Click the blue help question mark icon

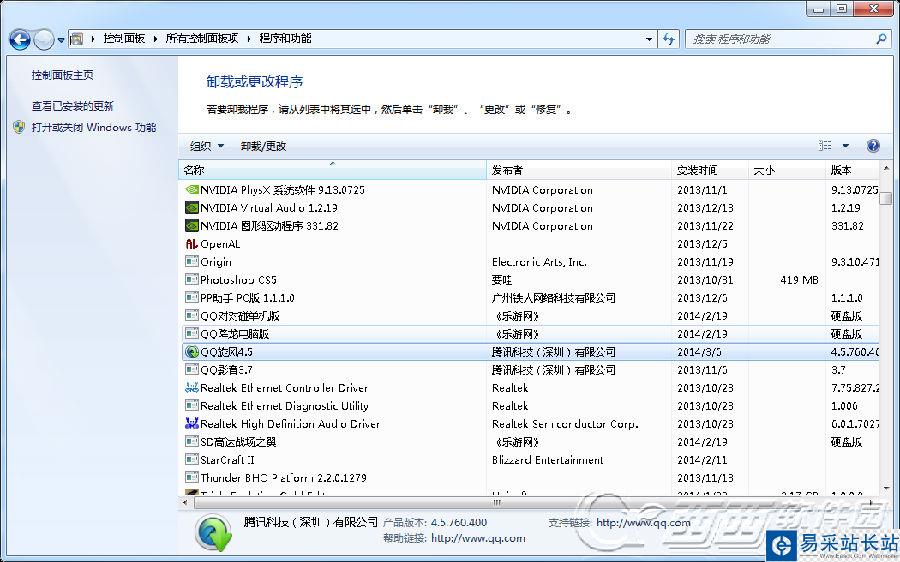873,146
